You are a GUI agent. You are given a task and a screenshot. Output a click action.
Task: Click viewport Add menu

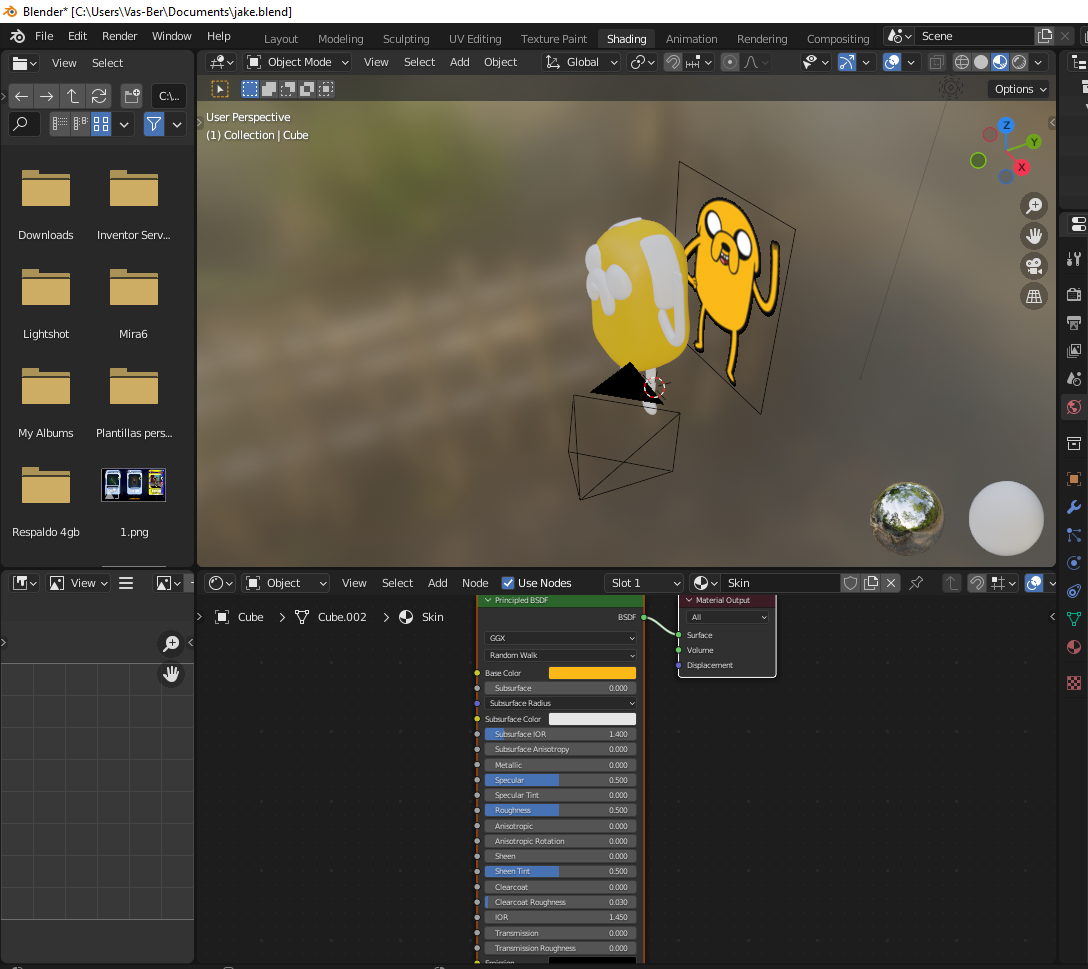coord(459,62)
